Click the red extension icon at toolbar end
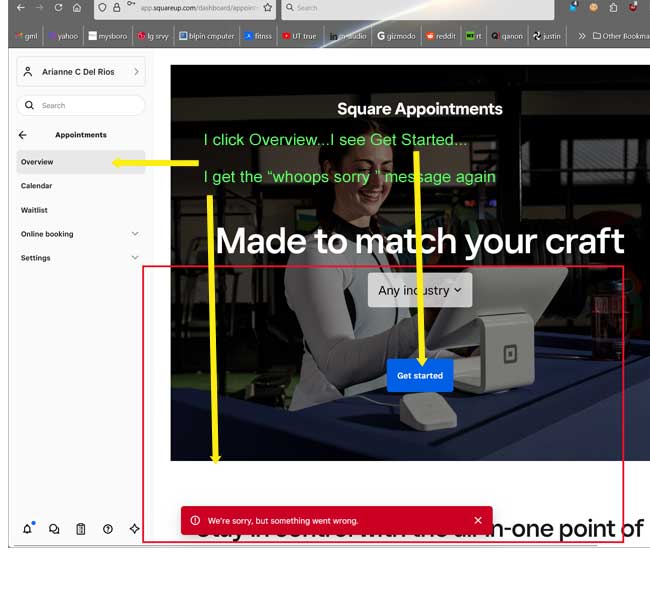650x604 pixels. point(633,6)
